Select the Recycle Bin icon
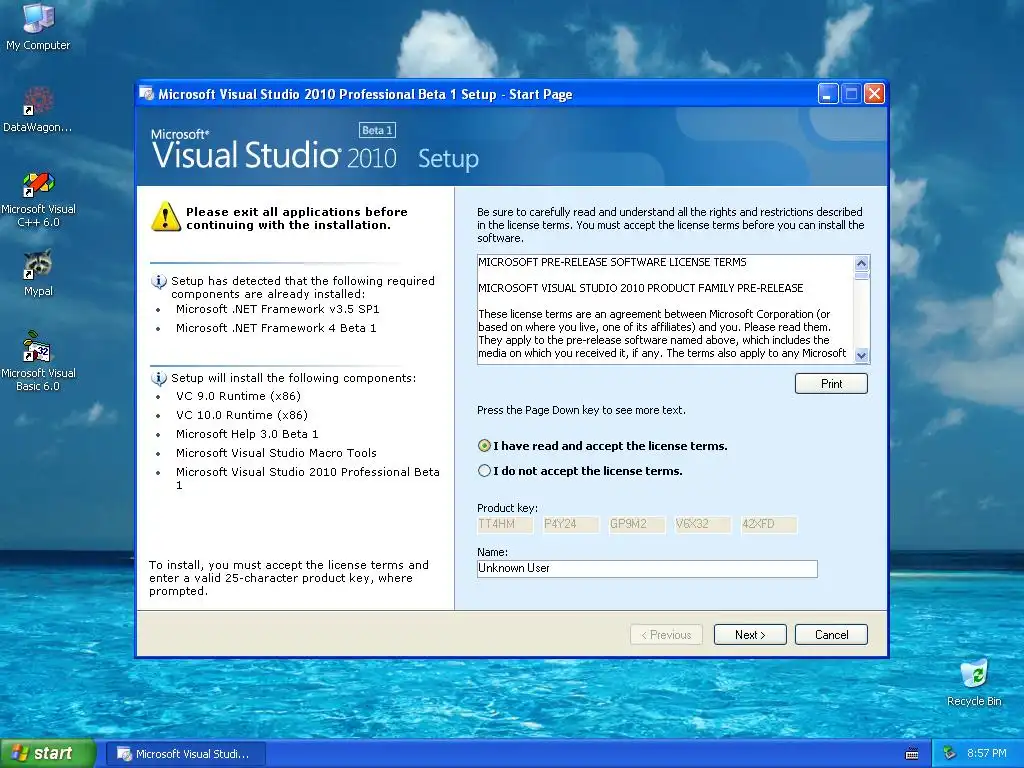Screen dimensions: 1024x768 [974, 682]
